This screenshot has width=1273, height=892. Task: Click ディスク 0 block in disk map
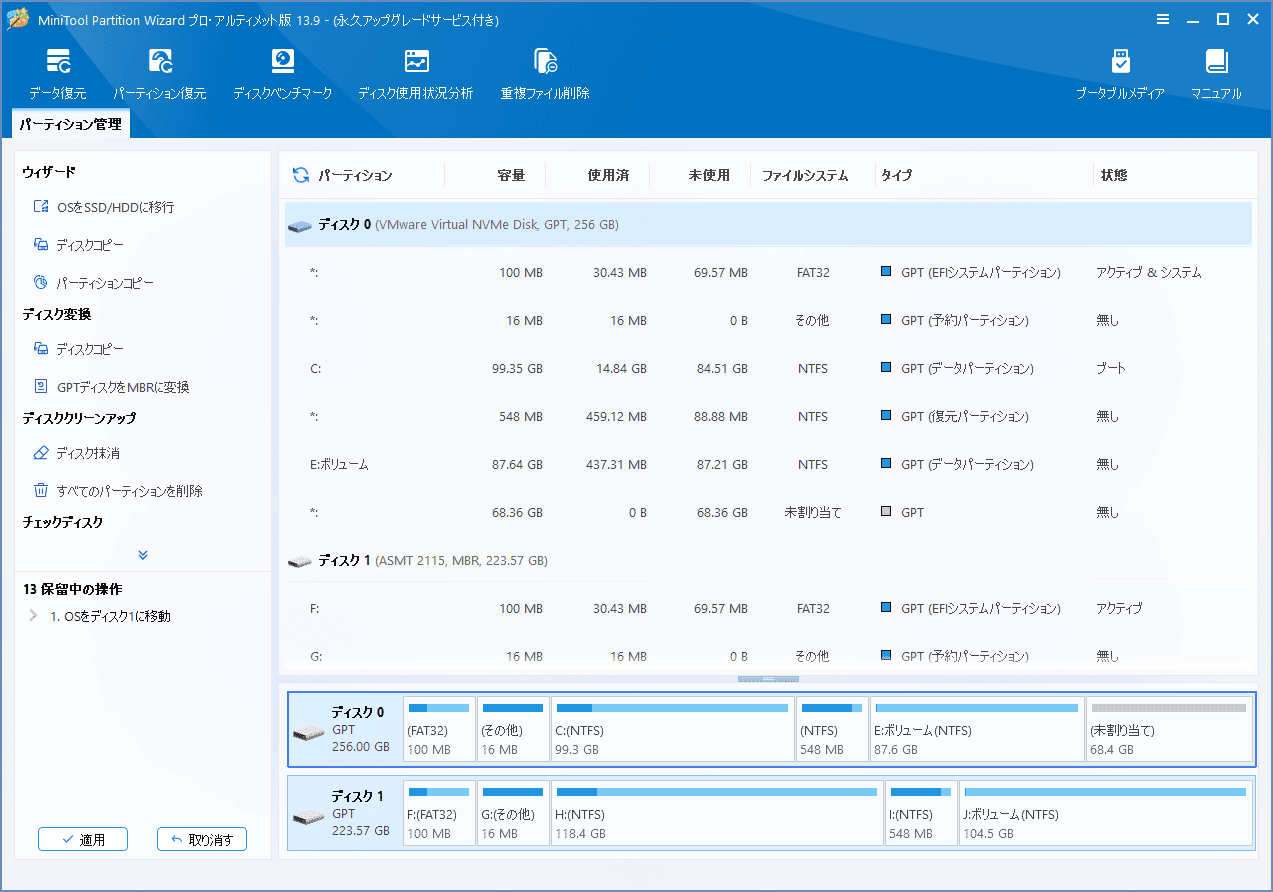pyautogui.click(x=345, y=729)
